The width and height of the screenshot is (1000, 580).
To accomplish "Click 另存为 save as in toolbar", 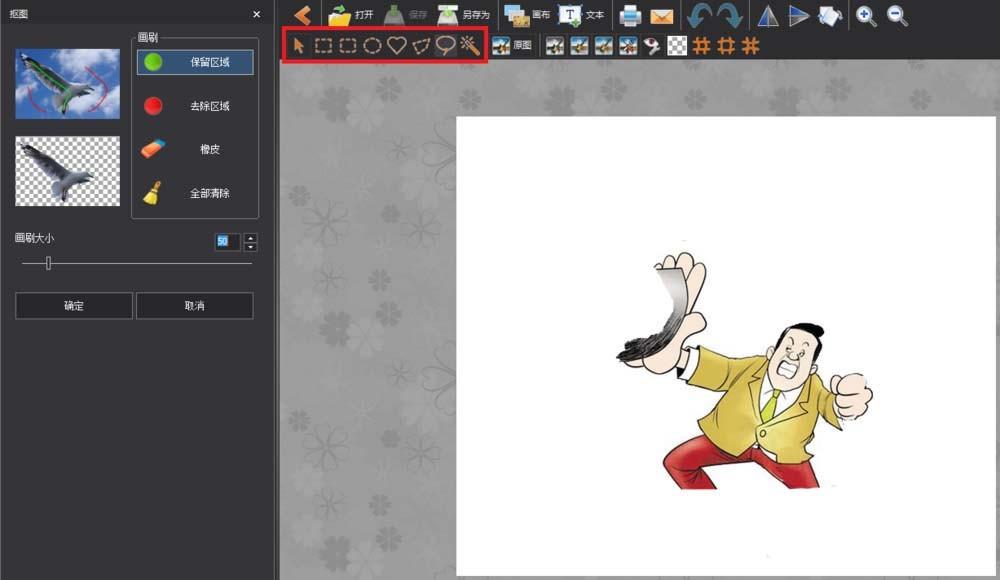I will click(462, 16).
